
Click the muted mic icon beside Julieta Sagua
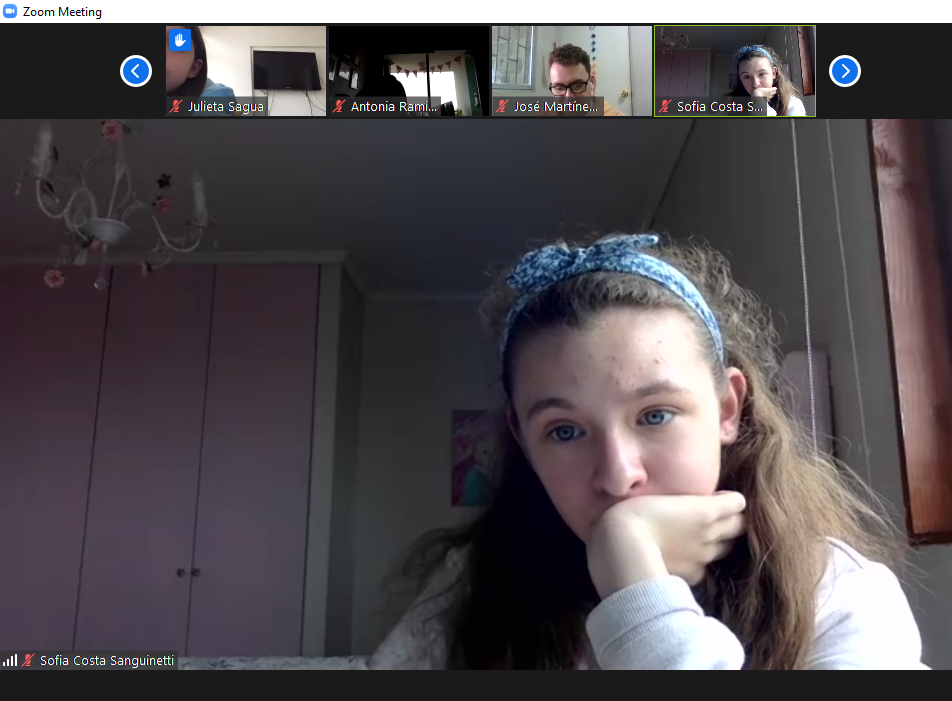click(177, 106)
